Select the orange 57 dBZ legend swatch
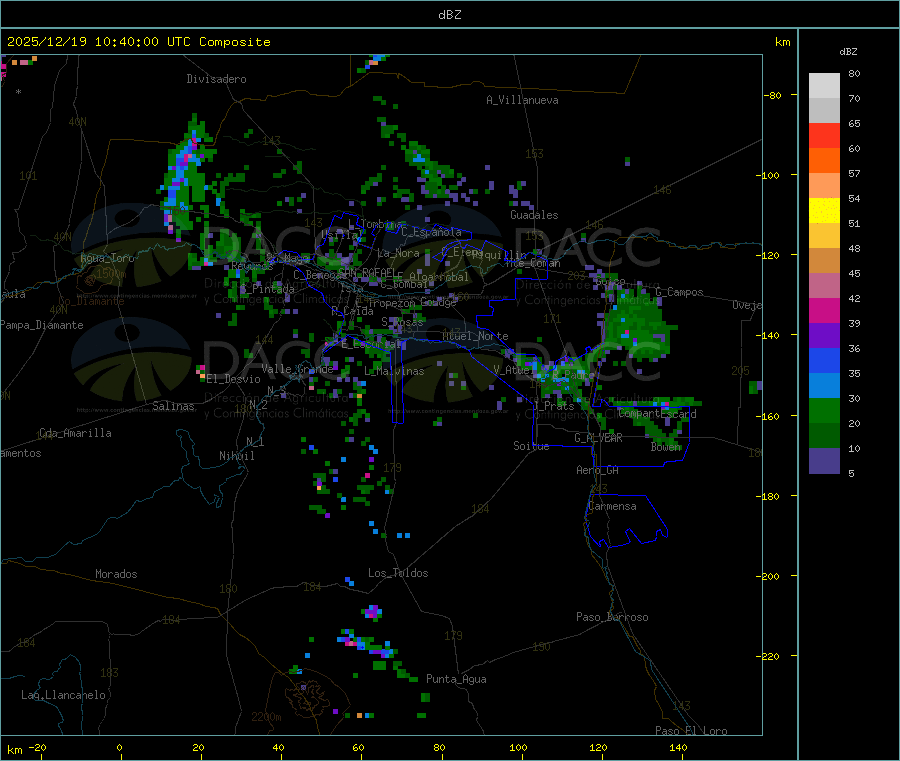The width and height of the screenshot is (900, 761). click(824, 161)
